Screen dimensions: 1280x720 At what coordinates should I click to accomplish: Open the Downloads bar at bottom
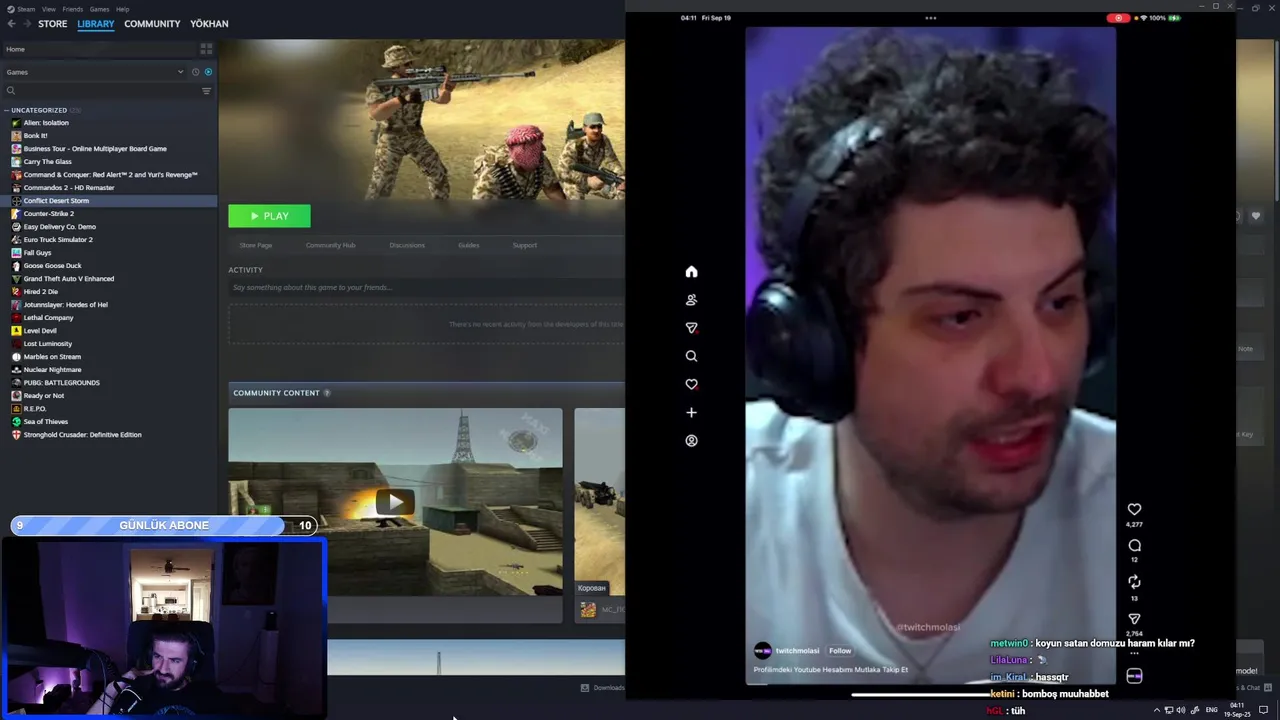pyautogui.click(x=603, y=688)
